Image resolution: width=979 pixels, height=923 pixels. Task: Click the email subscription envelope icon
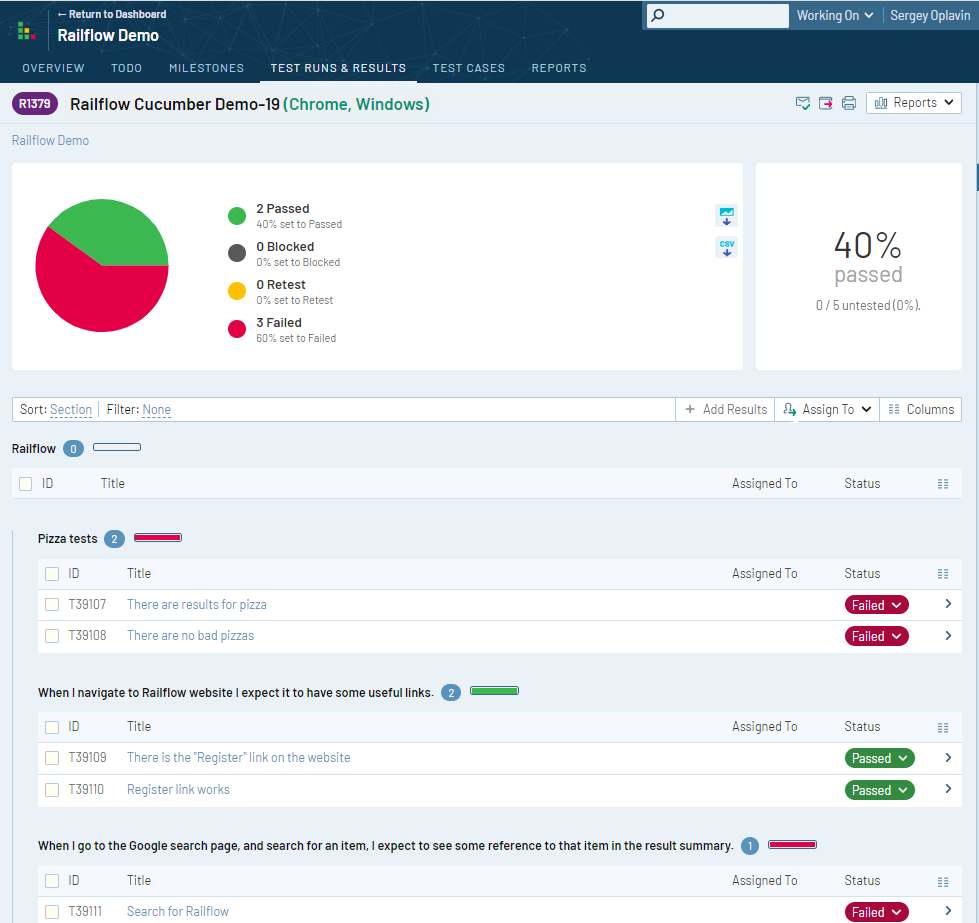[x=802, y=103]
